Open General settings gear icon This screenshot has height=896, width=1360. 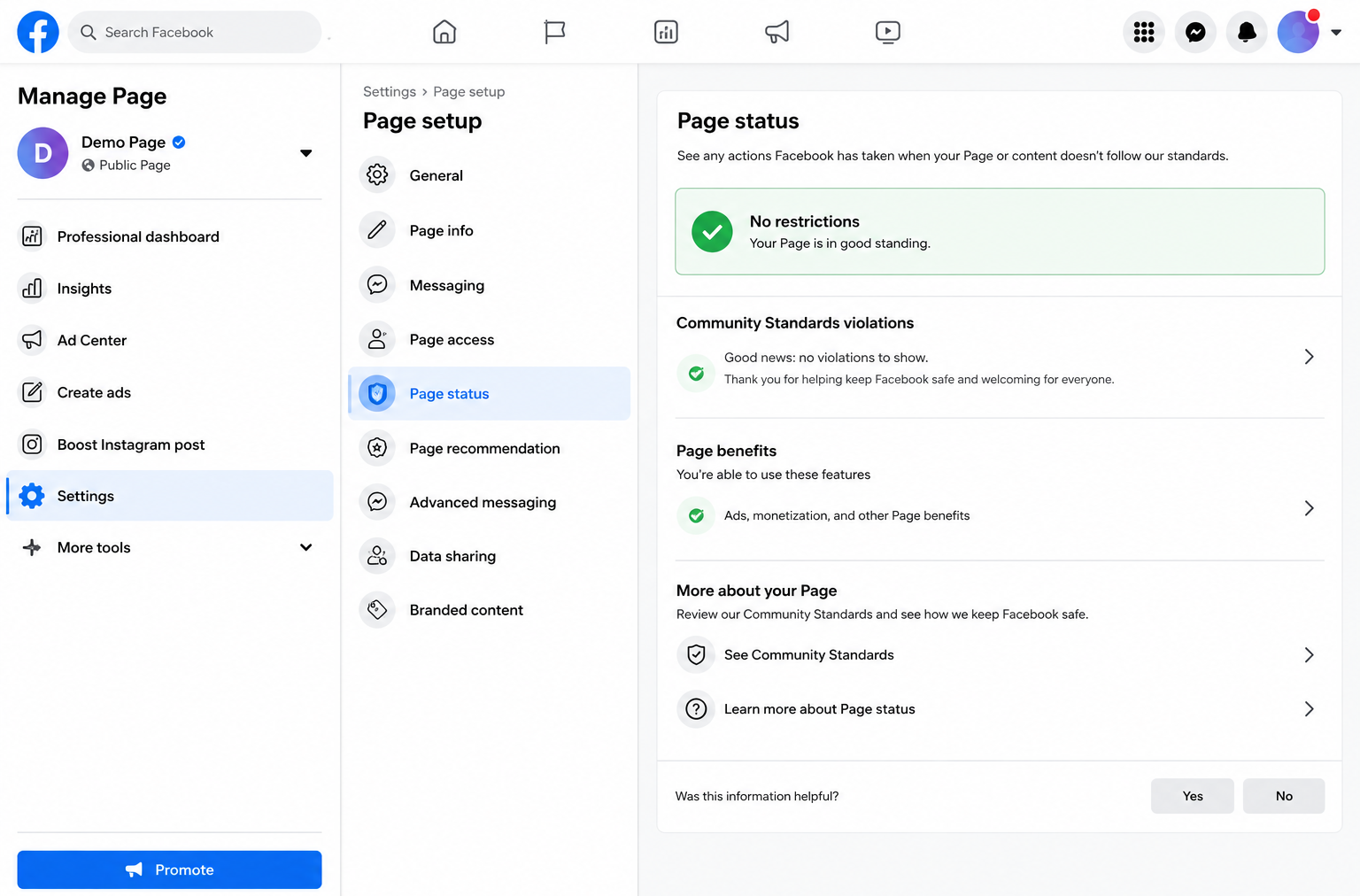tap(377, 175)
